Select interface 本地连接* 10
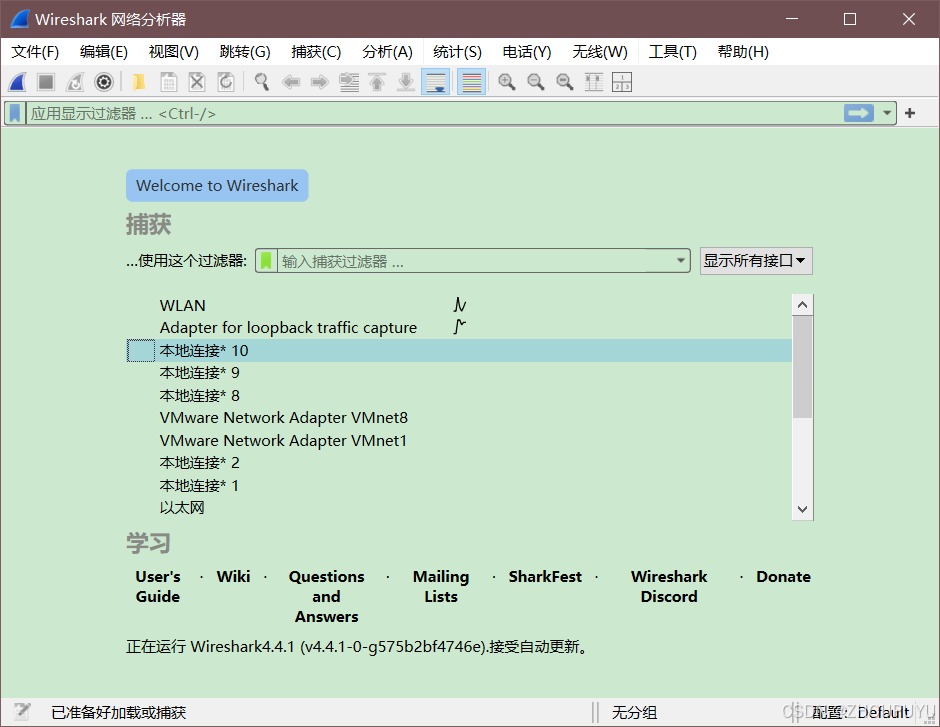 click(x=459, y=350)
